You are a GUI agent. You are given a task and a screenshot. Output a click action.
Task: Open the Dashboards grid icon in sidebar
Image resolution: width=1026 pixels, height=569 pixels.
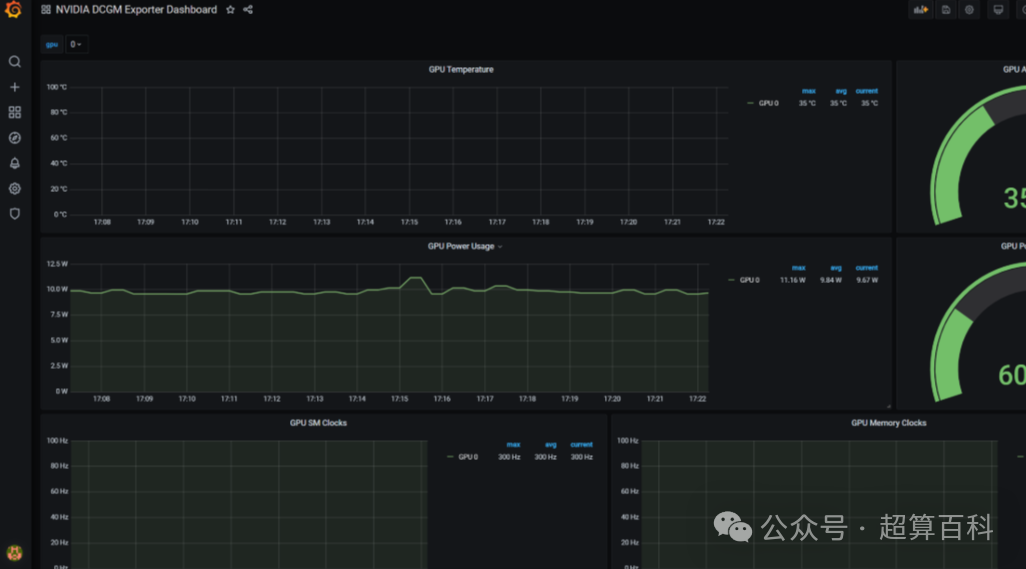[x=14, y=112]
